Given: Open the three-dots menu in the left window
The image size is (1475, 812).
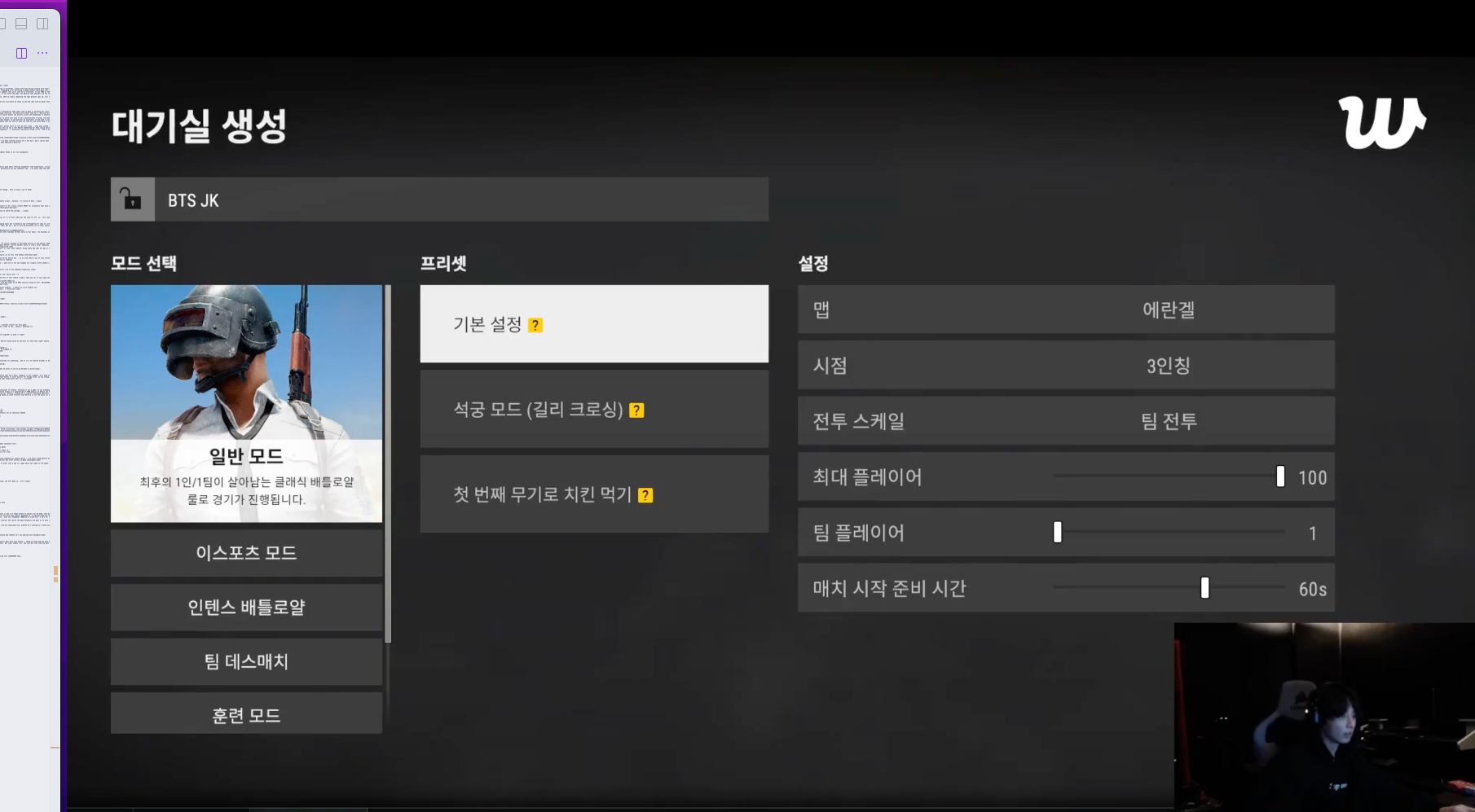Looking at the screenshot, I should point(42,53).
